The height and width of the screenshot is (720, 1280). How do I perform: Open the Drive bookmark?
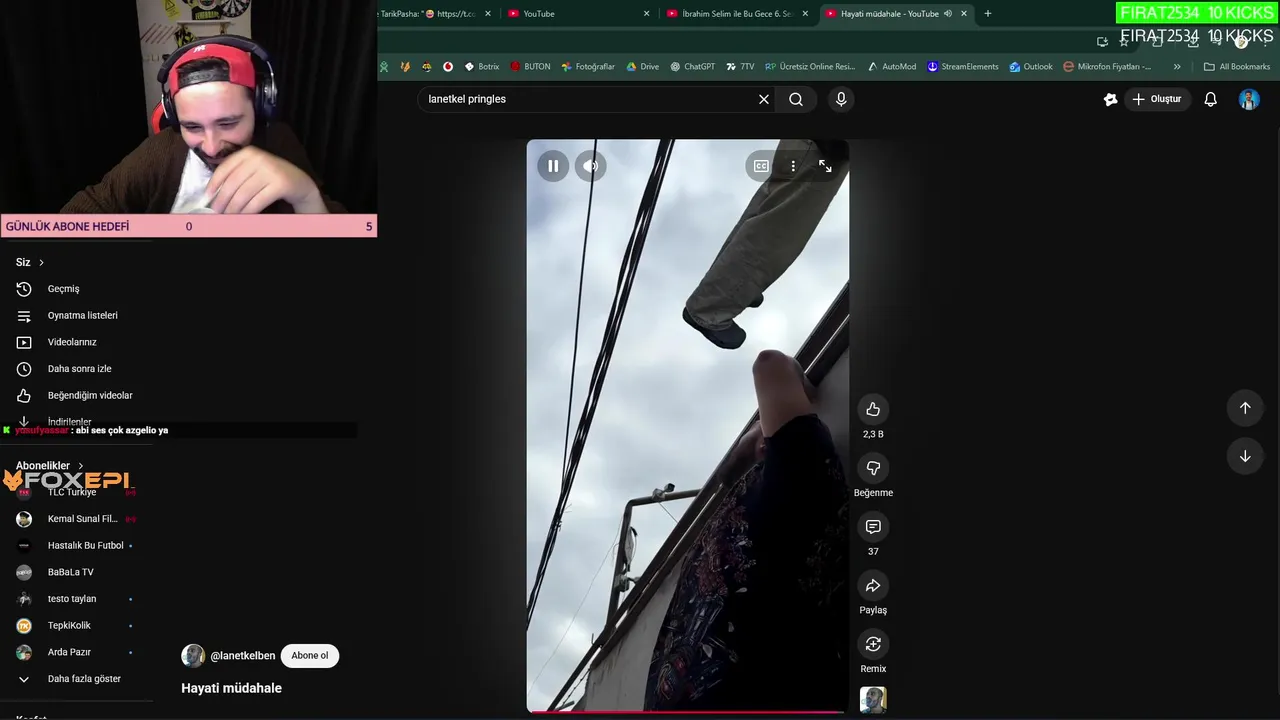tap(642, 67)
